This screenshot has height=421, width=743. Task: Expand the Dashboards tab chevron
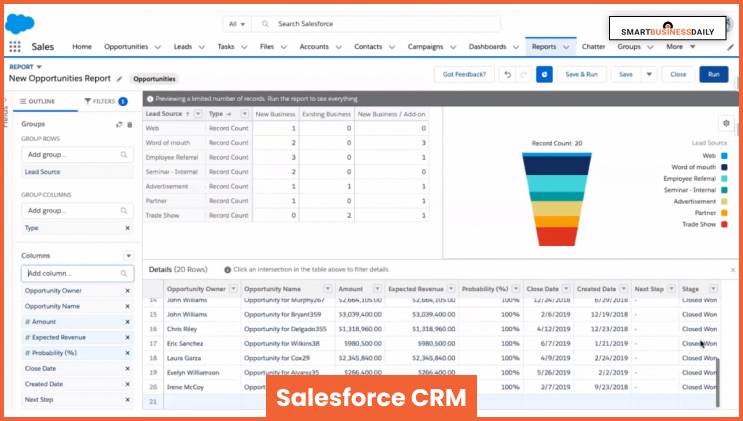coord(516,47)
